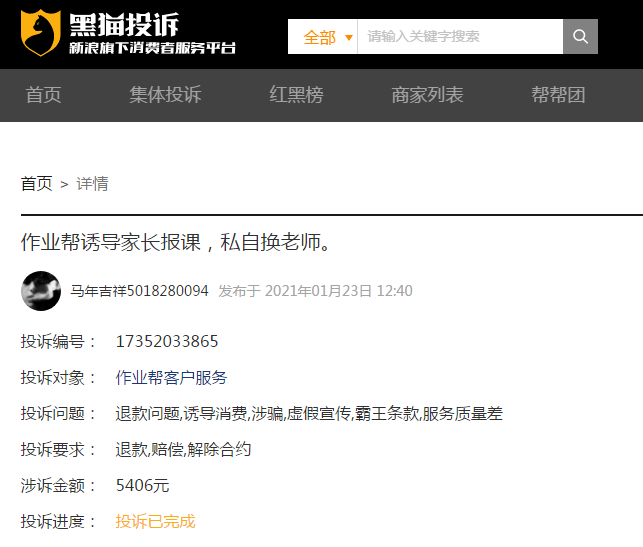Open the 全部 category dropdown
643x547 pixels.
(x=323, y=36)
